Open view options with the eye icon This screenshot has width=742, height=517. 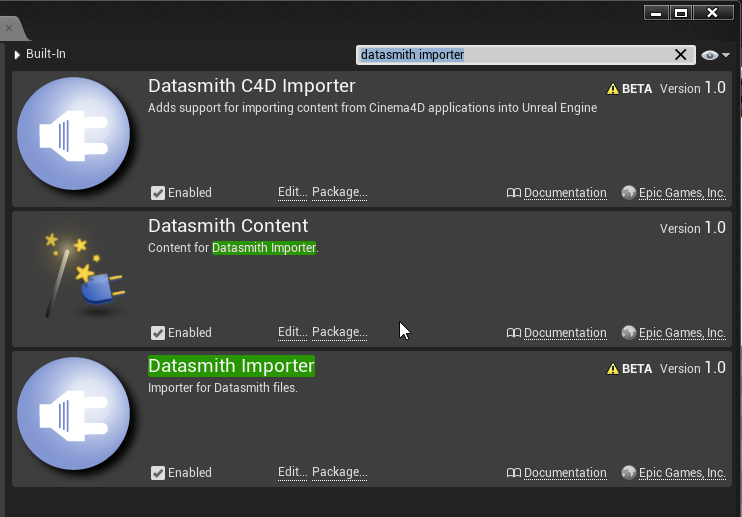(x=709, y=55)
